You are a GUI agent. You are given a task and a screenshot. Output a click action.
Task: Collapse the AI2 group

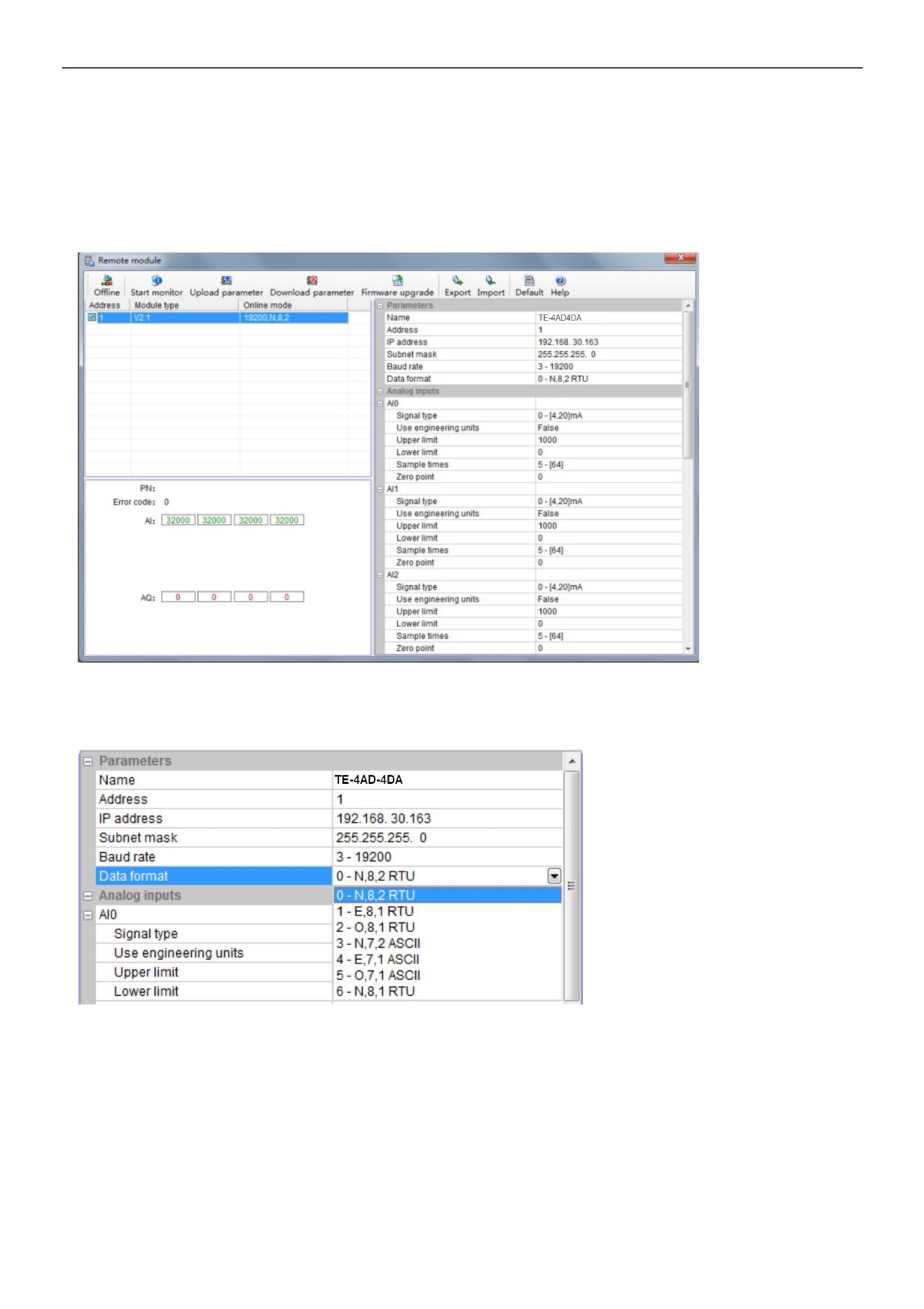click(x=380, y=575)
